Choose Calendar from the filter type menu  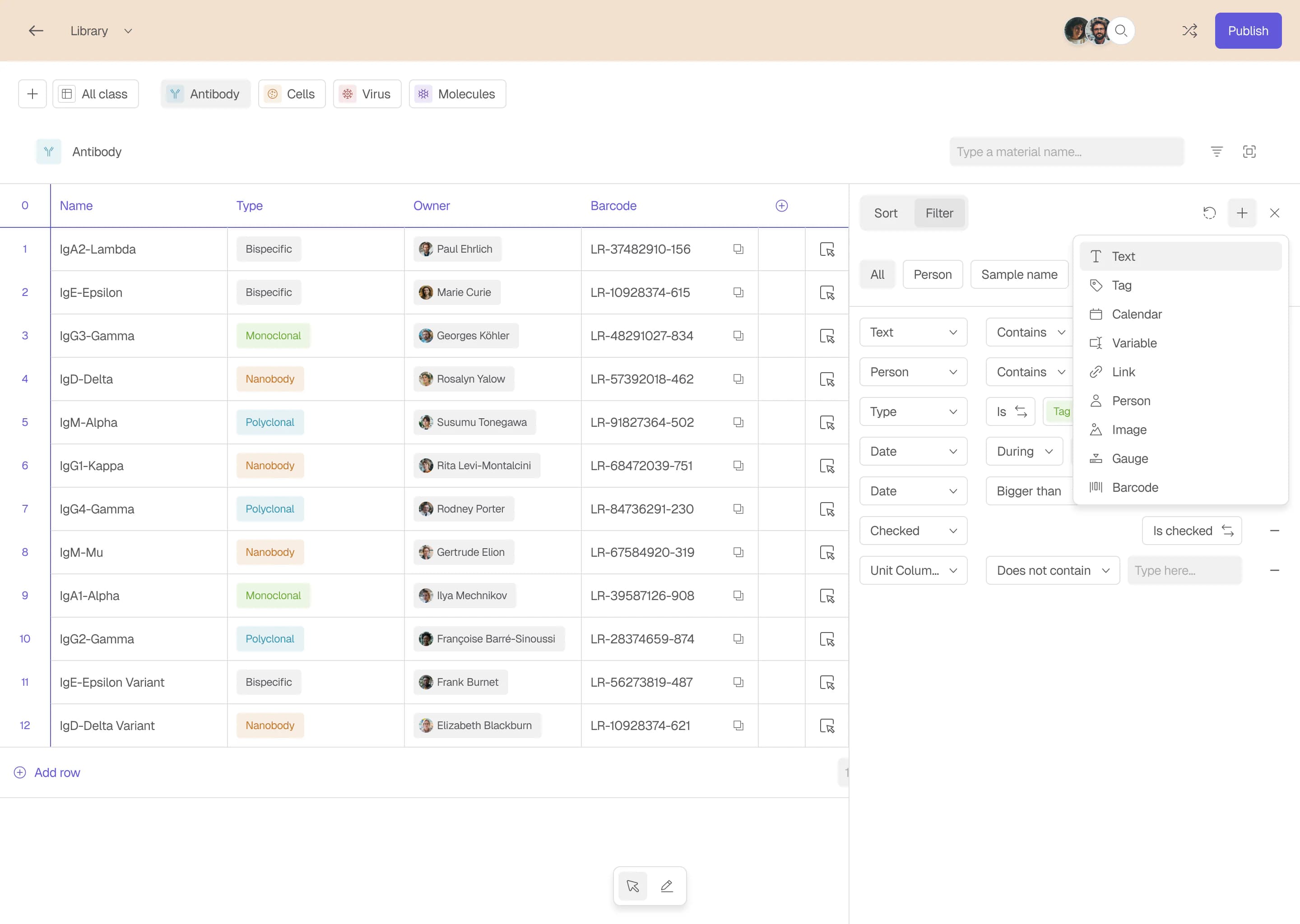[x=1180, y=314]
